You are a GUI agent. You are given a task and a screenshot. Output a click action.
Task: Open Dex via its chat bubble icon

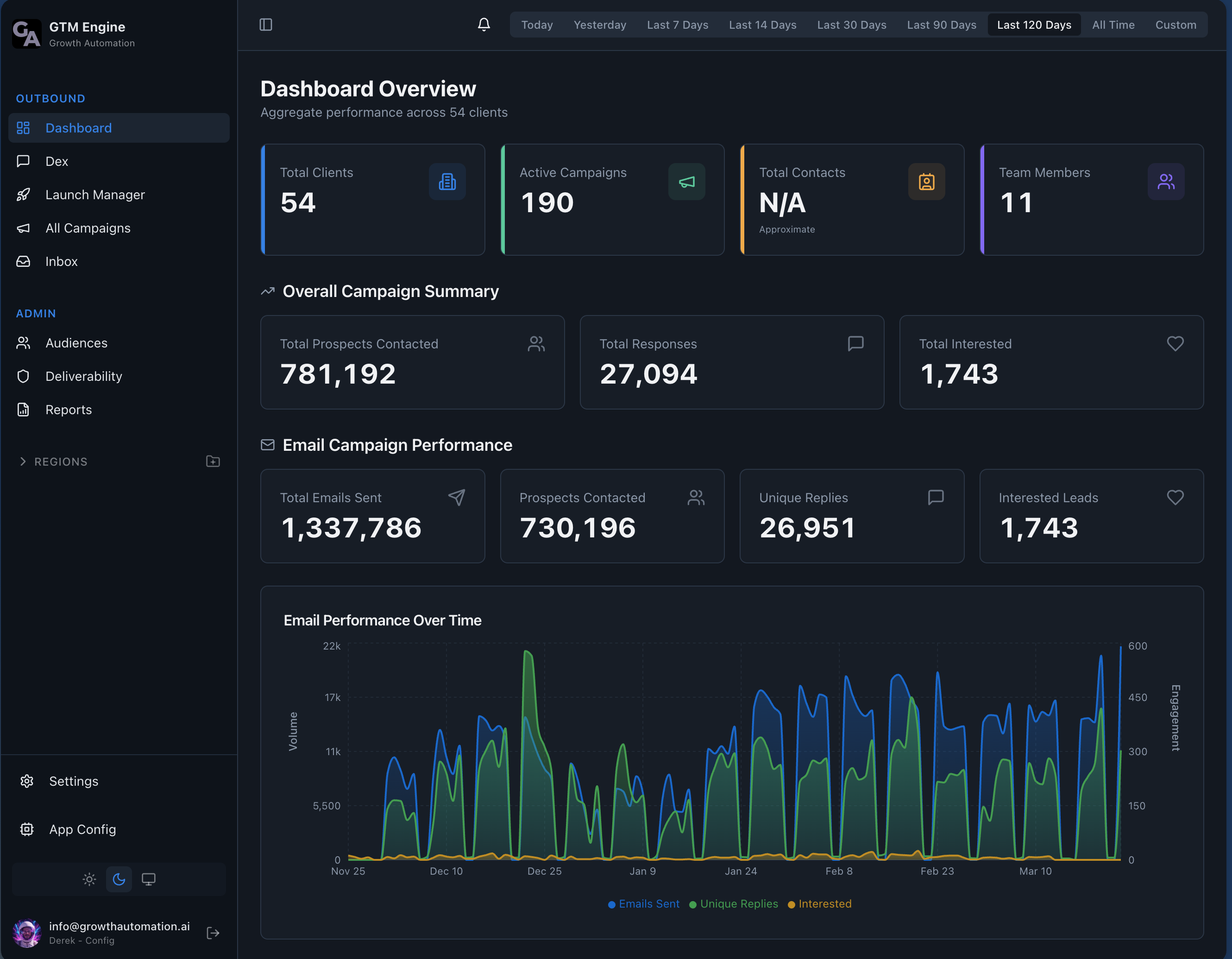tap(23, 161)
